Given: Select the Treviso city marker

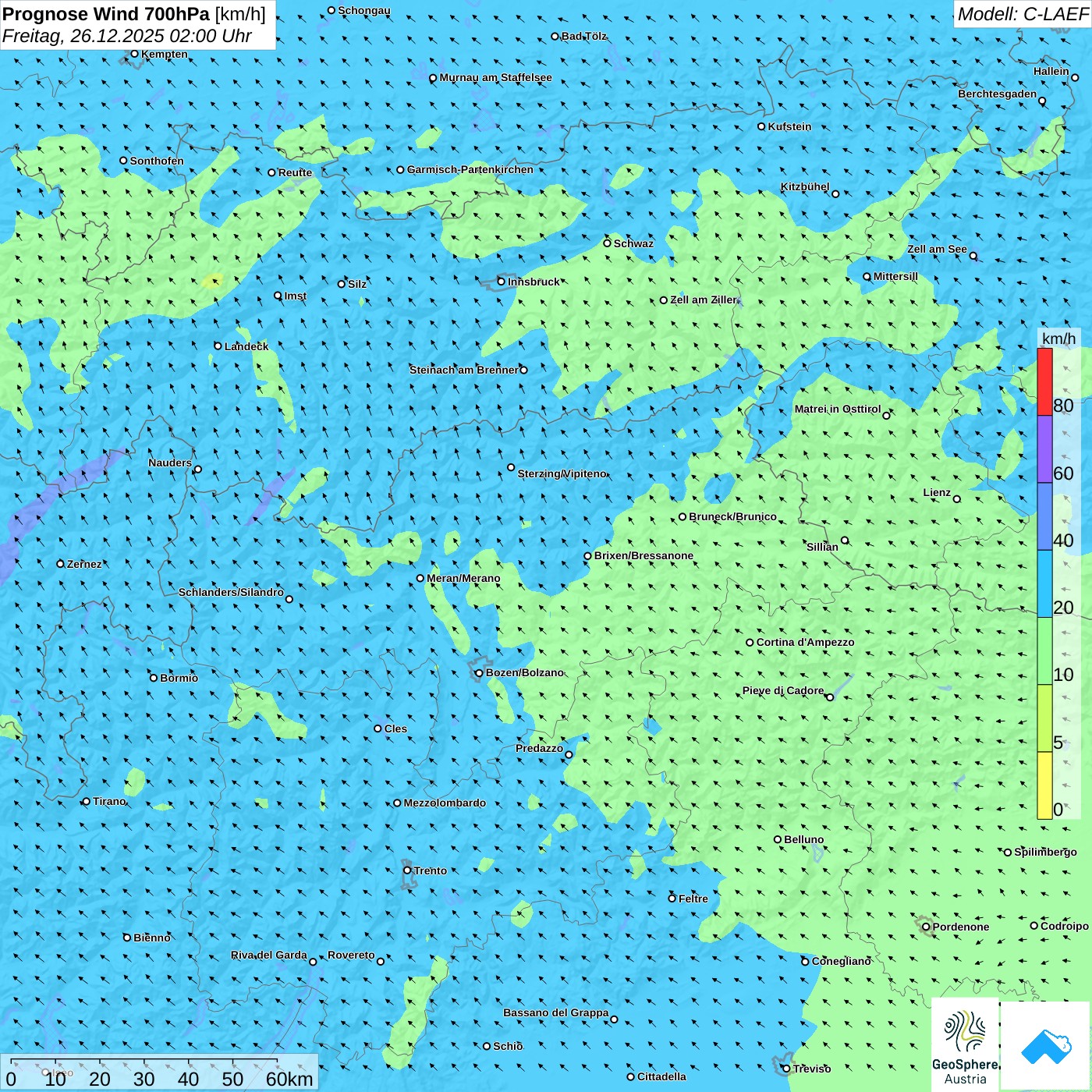Looking at the screenshot, I should tap(786, 1069).
